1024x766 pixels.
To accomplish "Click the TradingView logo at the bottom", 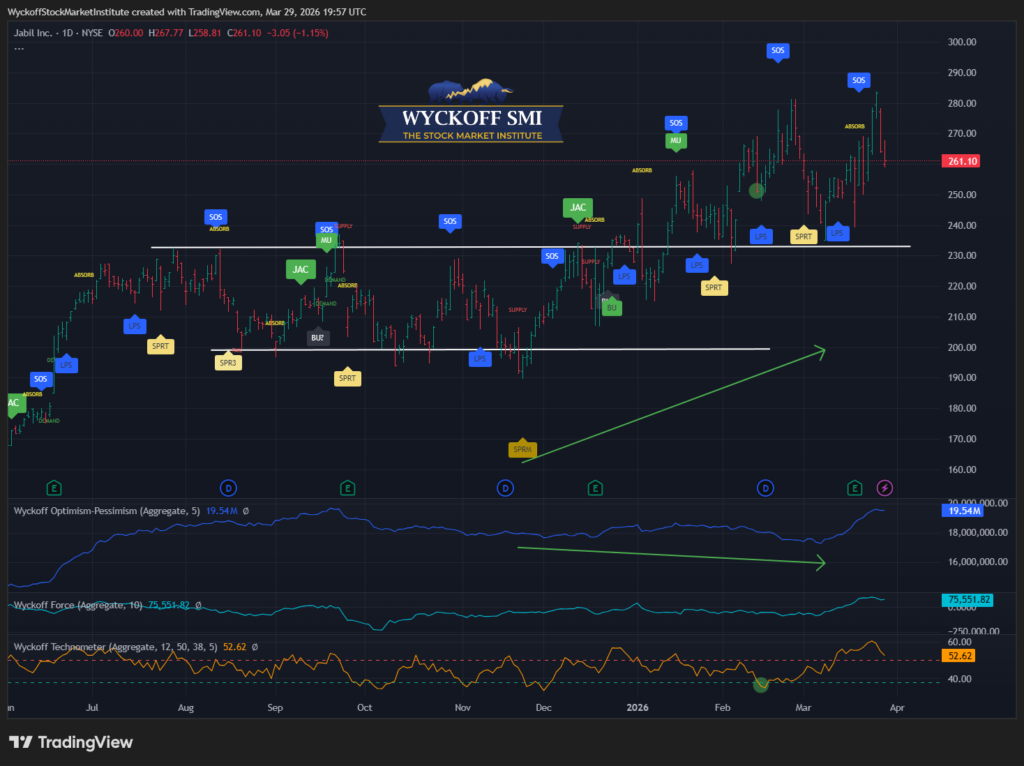I will 71,742.
